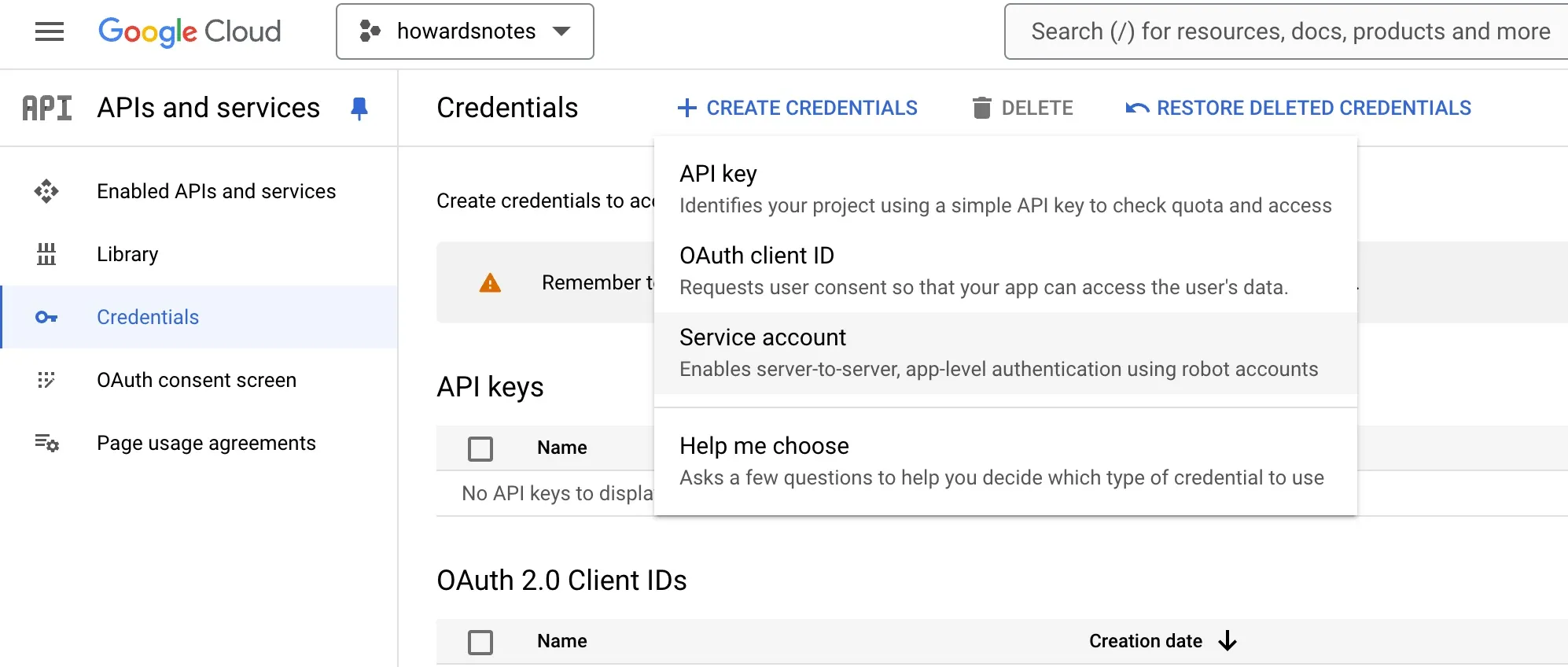Click RESTORE DELETED CREDENTIALS button
The image size is (1568, 667).
1298,108
